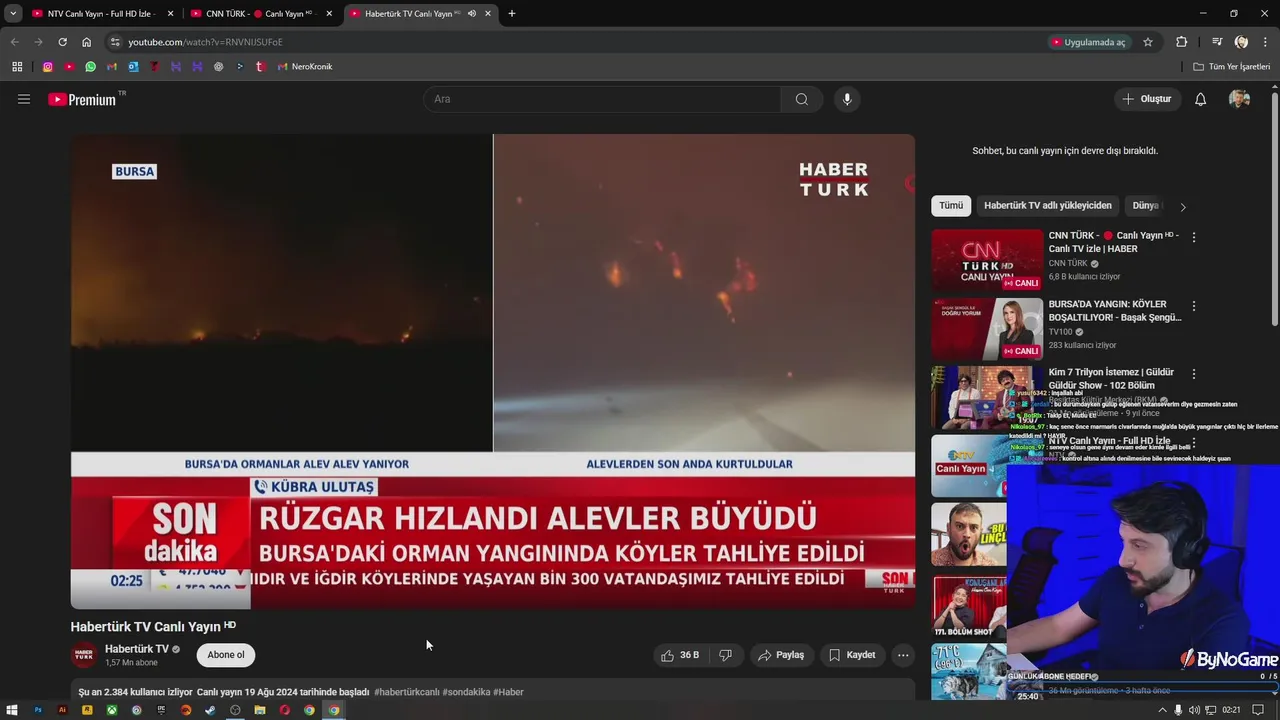Open Chrome three-dot menu
1280x720 pixels.
tap(1263, 42)
